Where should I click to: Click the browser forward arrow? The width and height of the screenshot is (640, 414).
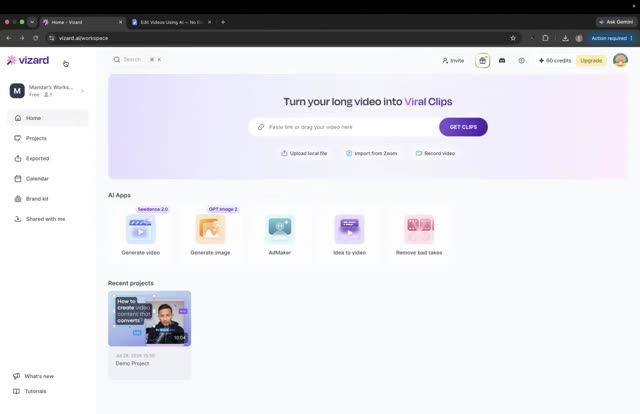click(22, 38)
